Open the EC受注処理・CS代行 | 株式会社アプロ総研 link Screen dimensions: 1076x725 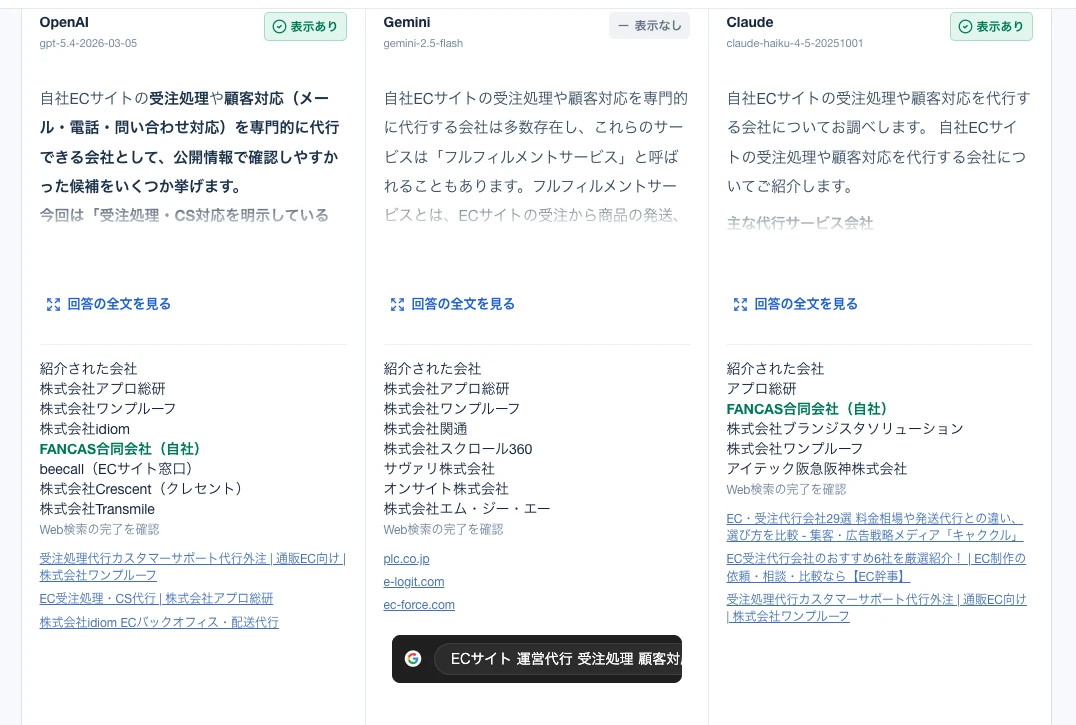click(156, 599)
